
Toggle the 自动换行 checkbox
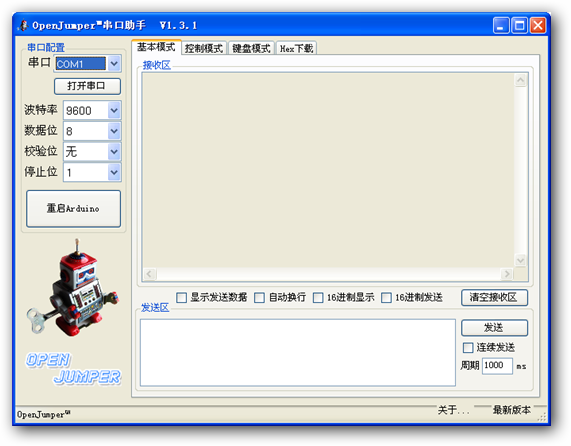(259, 297)
